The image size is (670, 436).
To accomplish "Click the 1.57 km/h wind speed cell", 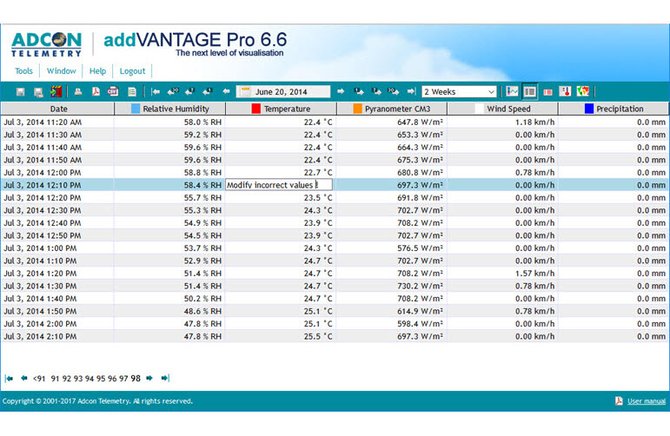I will 502,273.
